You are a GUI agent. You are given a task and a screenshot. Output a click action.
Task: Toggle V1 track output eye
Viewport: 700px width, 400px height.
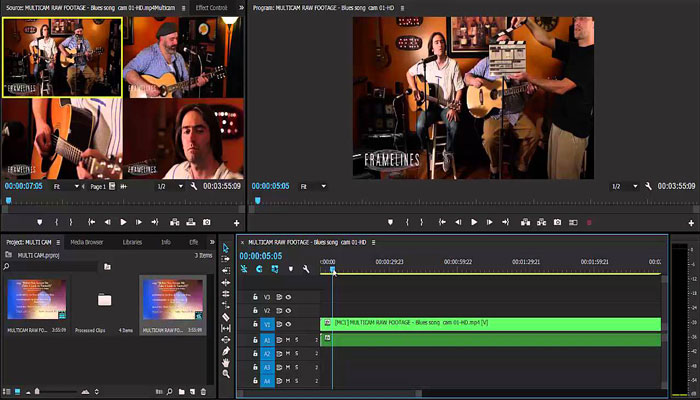pos(288,325)
